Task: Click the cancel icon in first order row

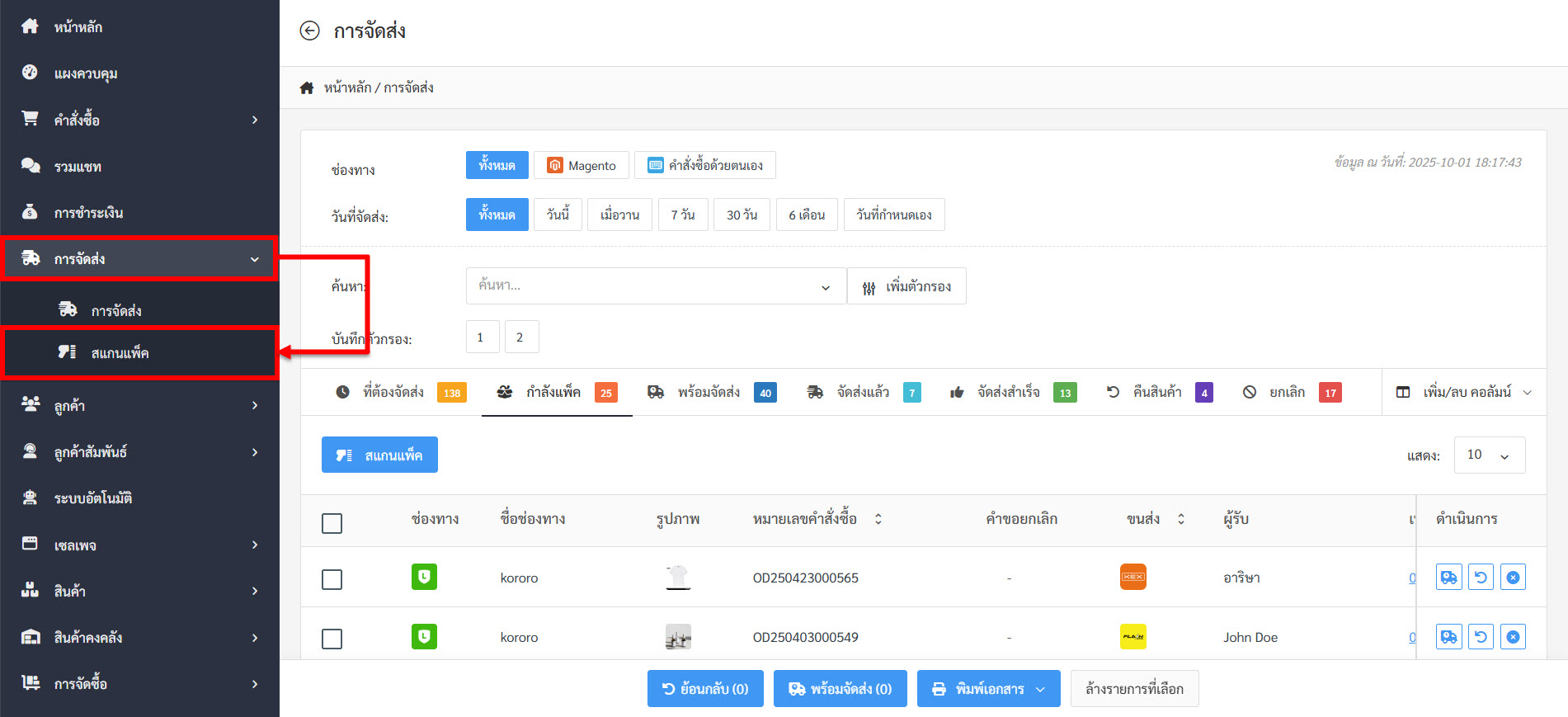Action: tap(1513, 578)
